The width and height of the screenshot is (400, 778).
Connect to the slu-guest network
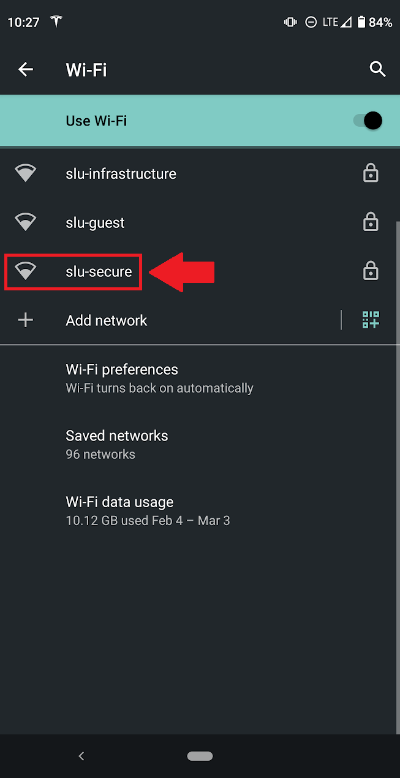[199, 222]
